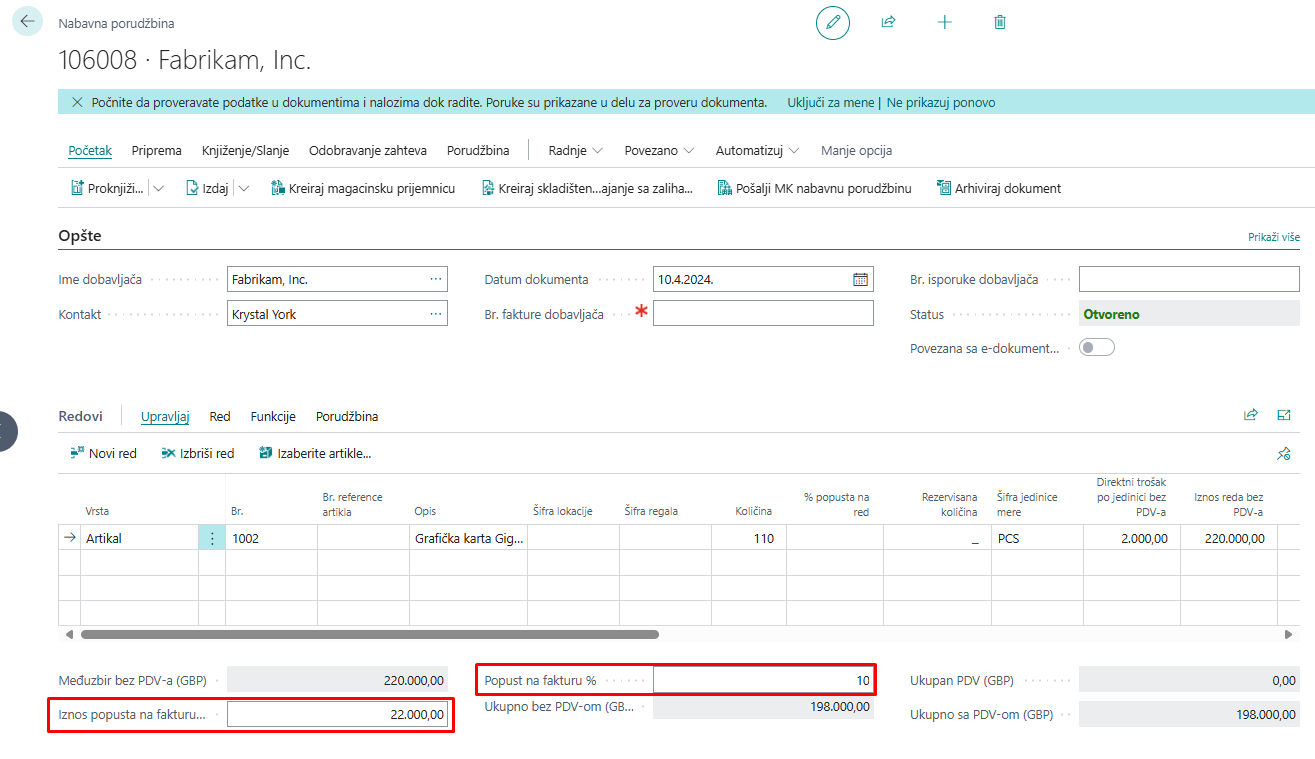The height and width of the screenshot is (759, 1315).
Task: Click the trash delete icon
Action: (x=1000, y=22)
